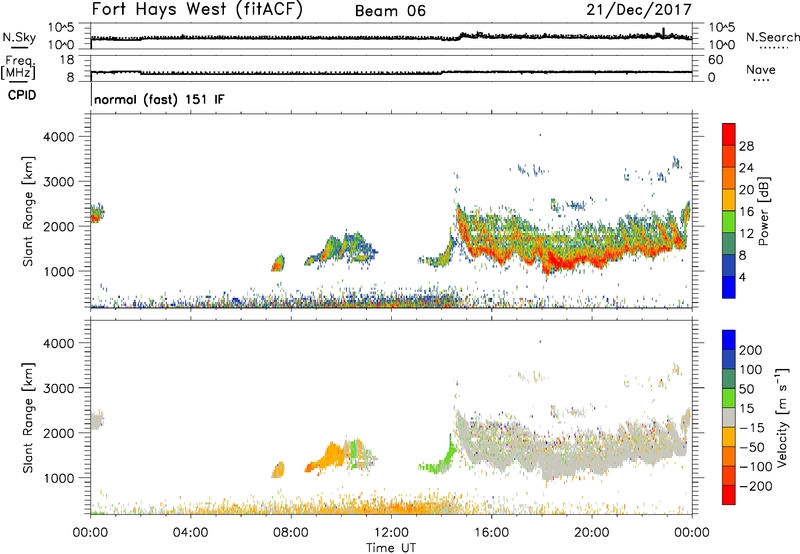Click the blue bottom of power color bar
This screenshot has height=554, width=800.
click(x=729, y=287)
